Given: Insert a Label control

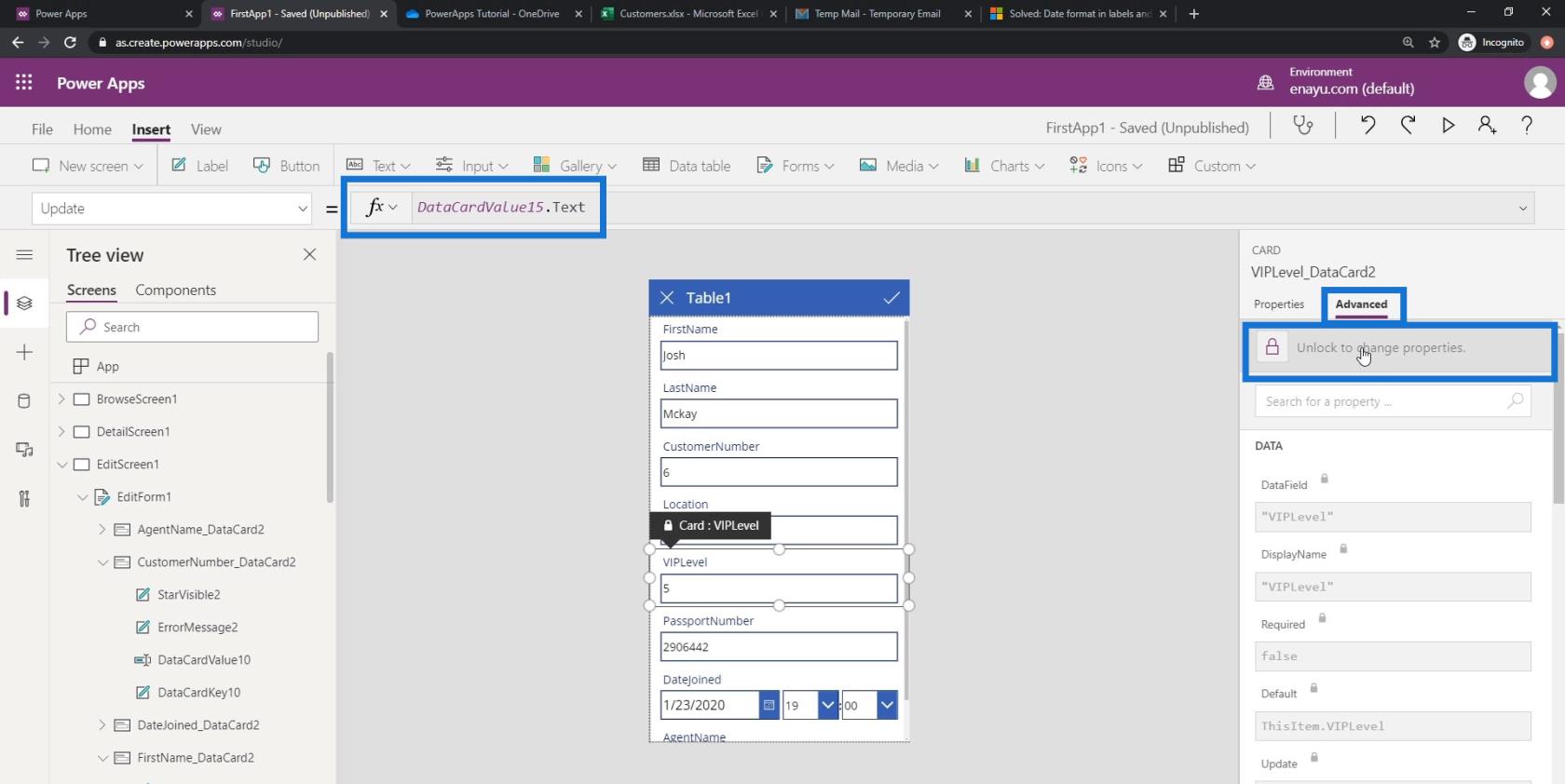Looking at the screenshot, I should (199, 165).
